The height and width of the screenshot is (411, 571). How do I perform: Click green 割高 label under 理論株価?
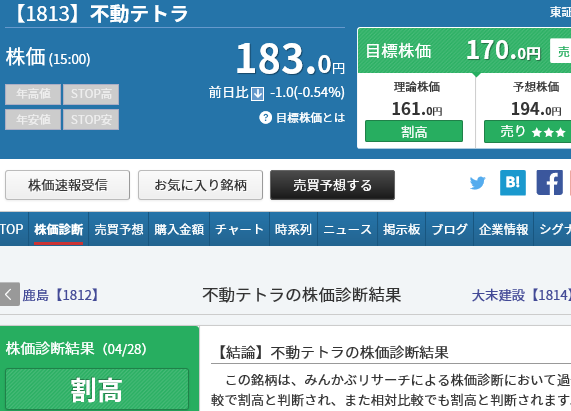[414, 131]
